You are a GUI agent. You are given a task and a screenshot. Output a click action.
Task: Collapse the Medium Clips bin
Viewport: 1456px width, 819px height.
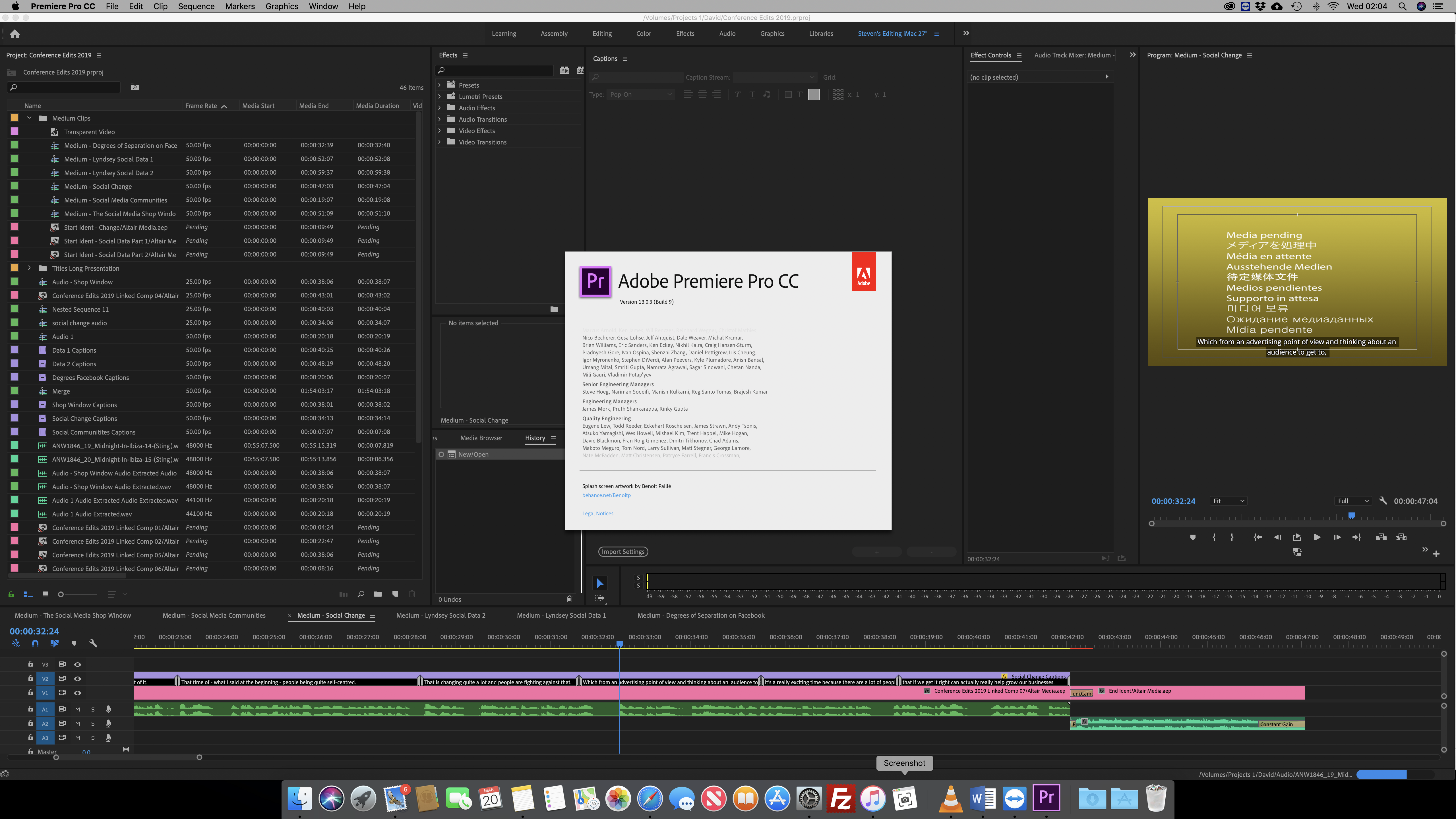29,118
